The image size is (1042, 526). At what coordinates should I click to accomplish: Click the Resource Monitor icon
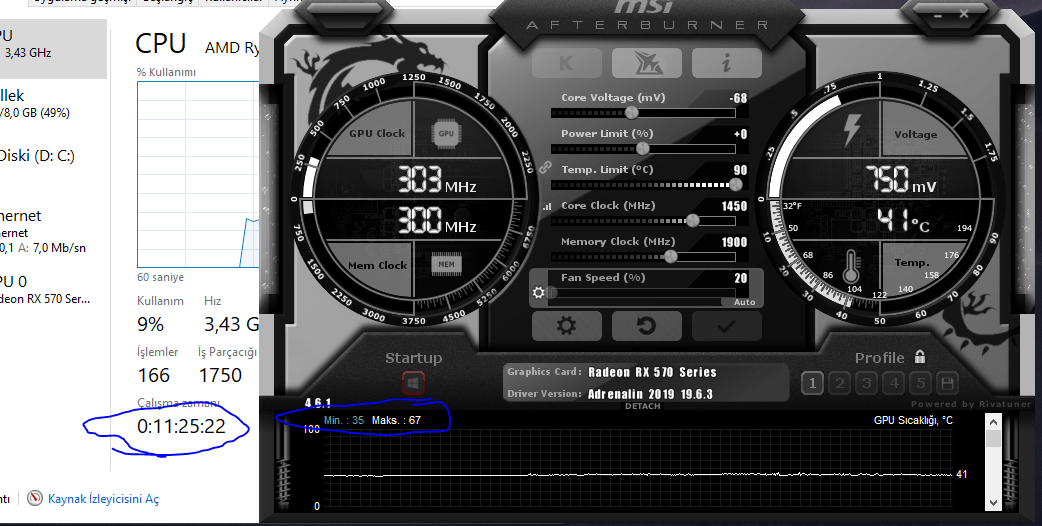35,498
